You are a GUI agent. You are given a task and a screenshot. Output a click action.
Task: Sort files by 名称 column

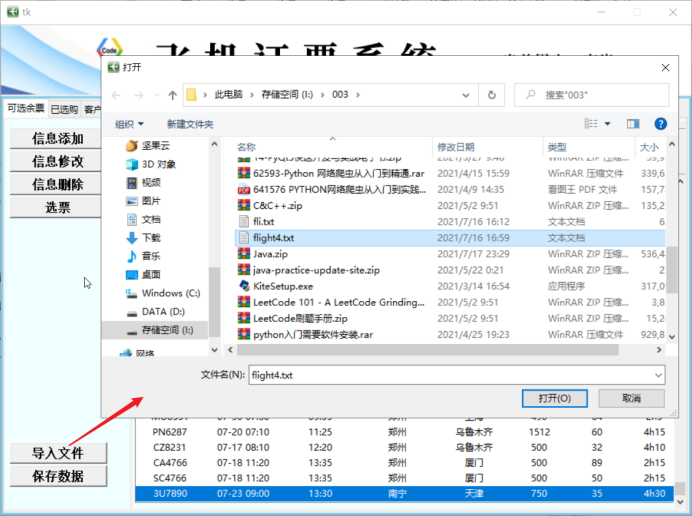pos(246,147)
